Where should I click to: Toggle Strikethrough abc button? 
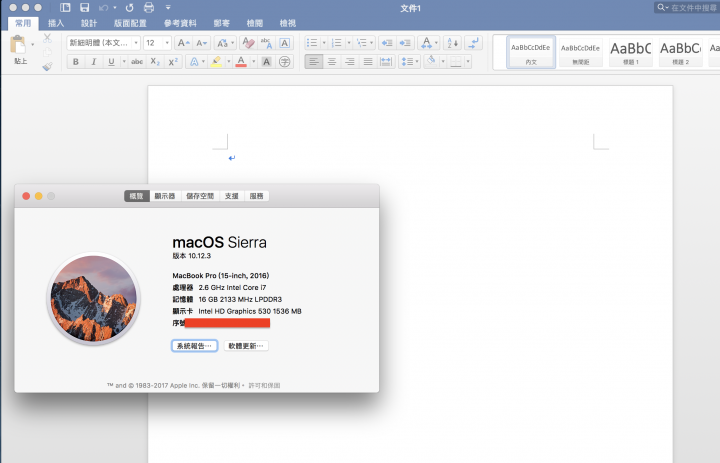click(x=137, y=62)
